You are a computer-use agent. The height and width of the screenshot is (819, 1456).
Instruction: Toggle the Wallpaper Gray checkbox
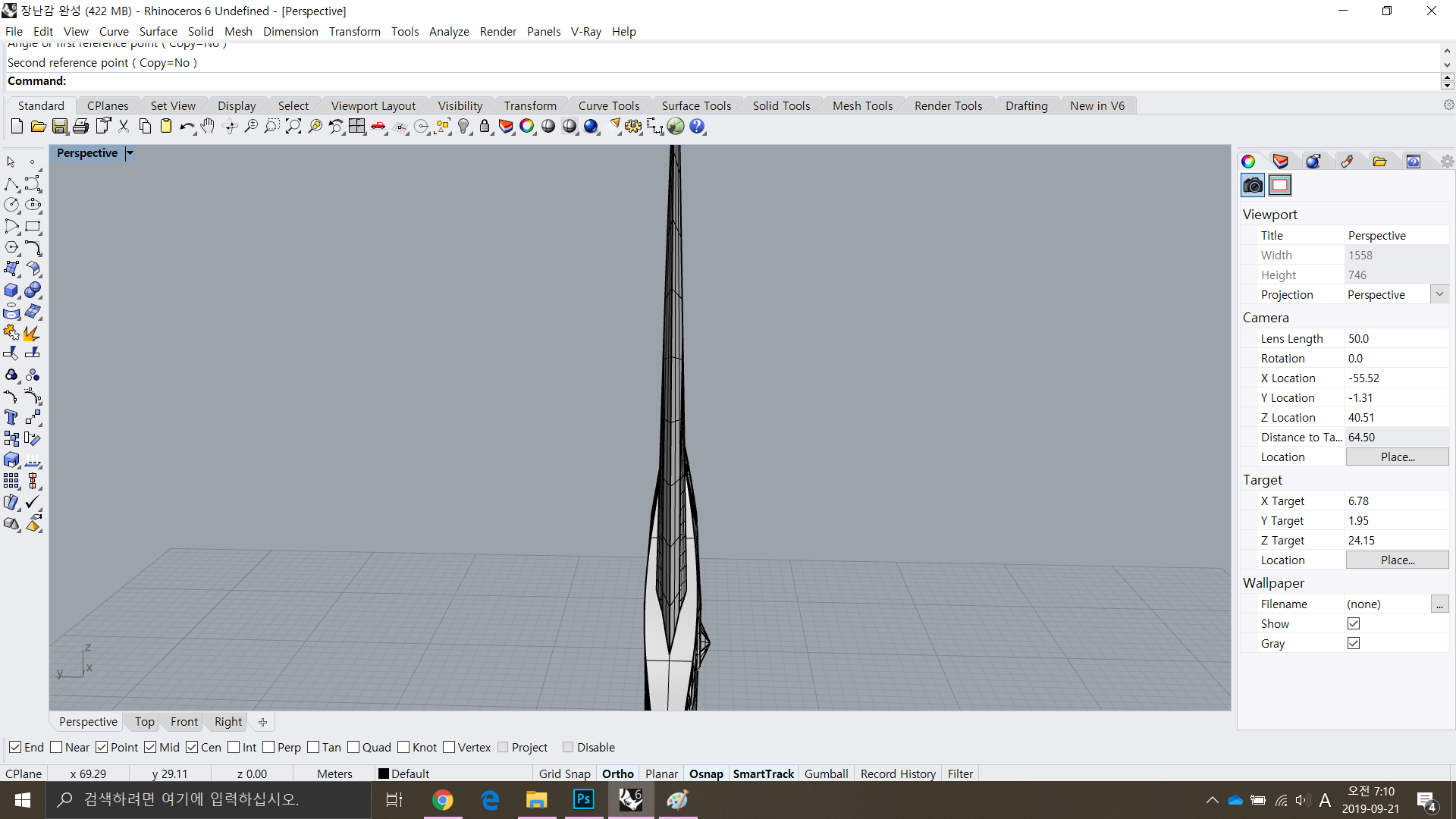(x=1354, y=644)
